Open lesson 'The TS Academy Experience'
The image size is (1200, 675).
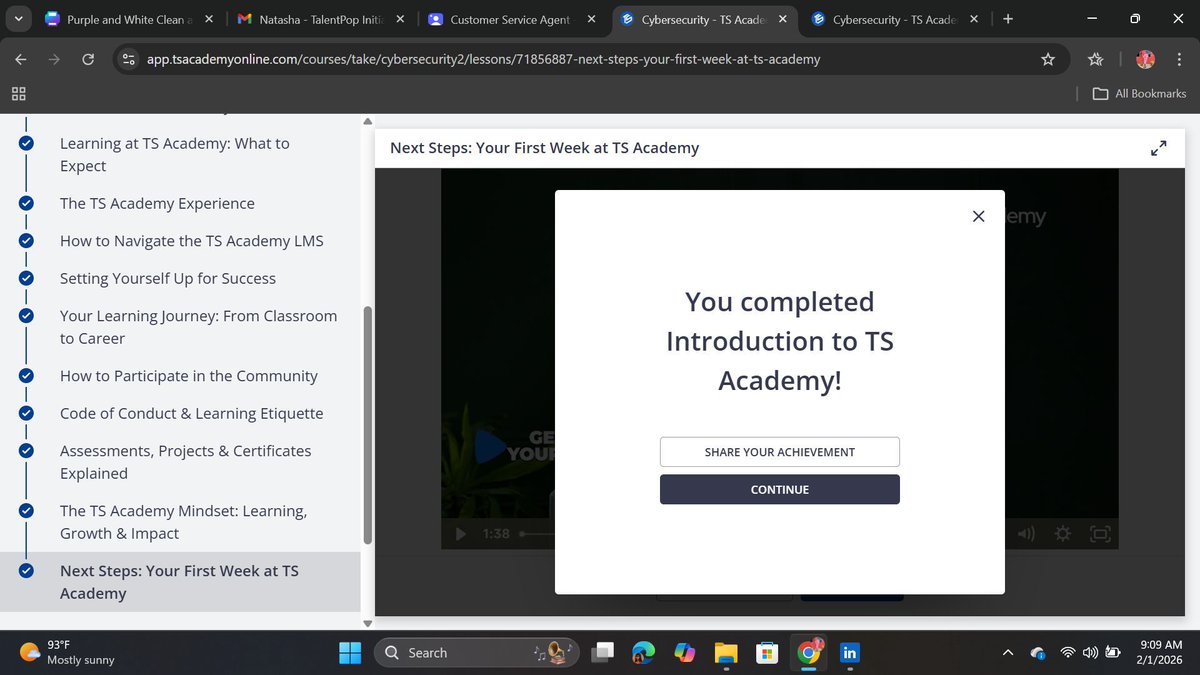tap(157, 203)
